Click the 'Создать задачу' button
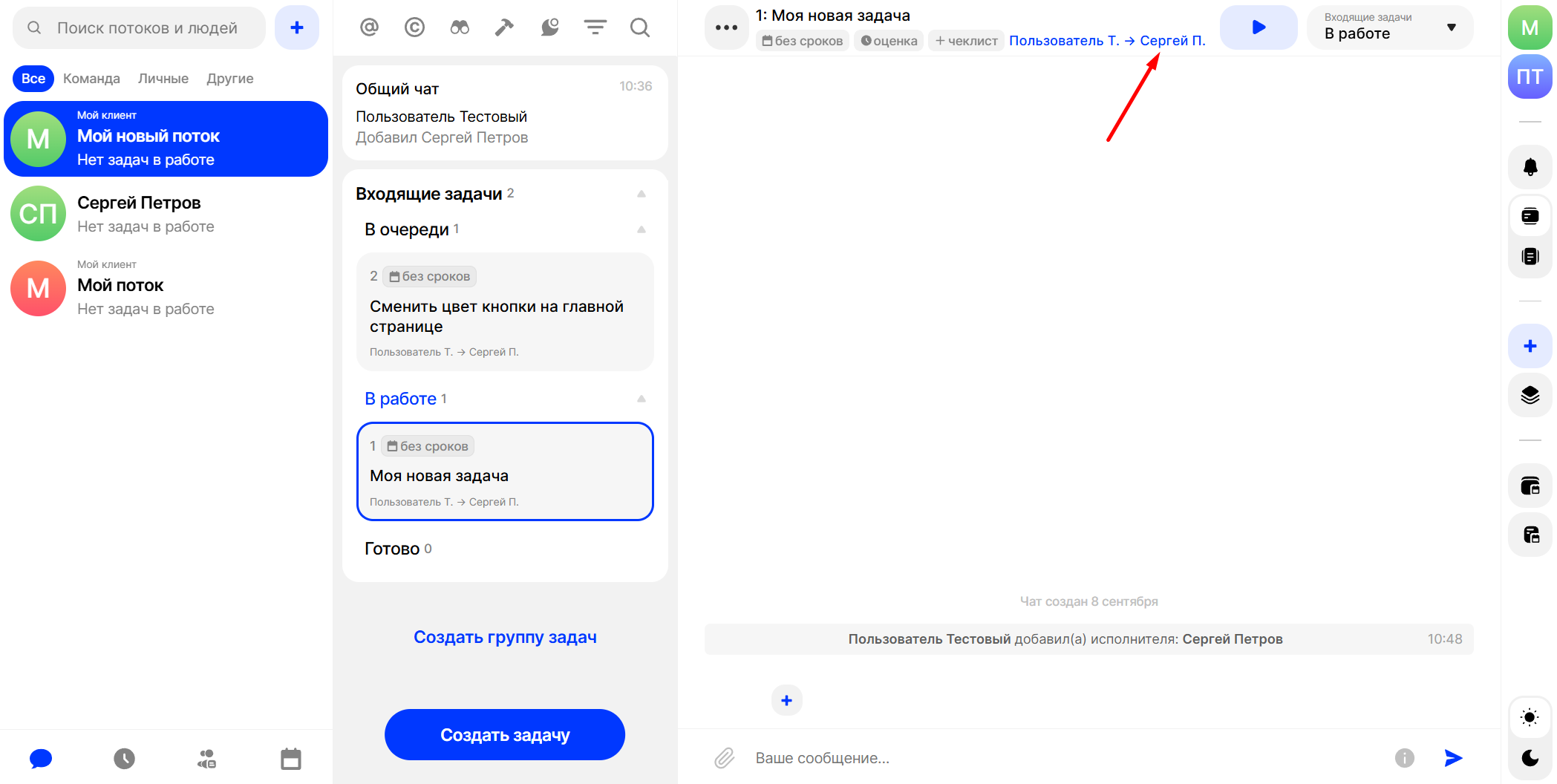Viewport: 1557px width, 784px height. tap(505, 735)
